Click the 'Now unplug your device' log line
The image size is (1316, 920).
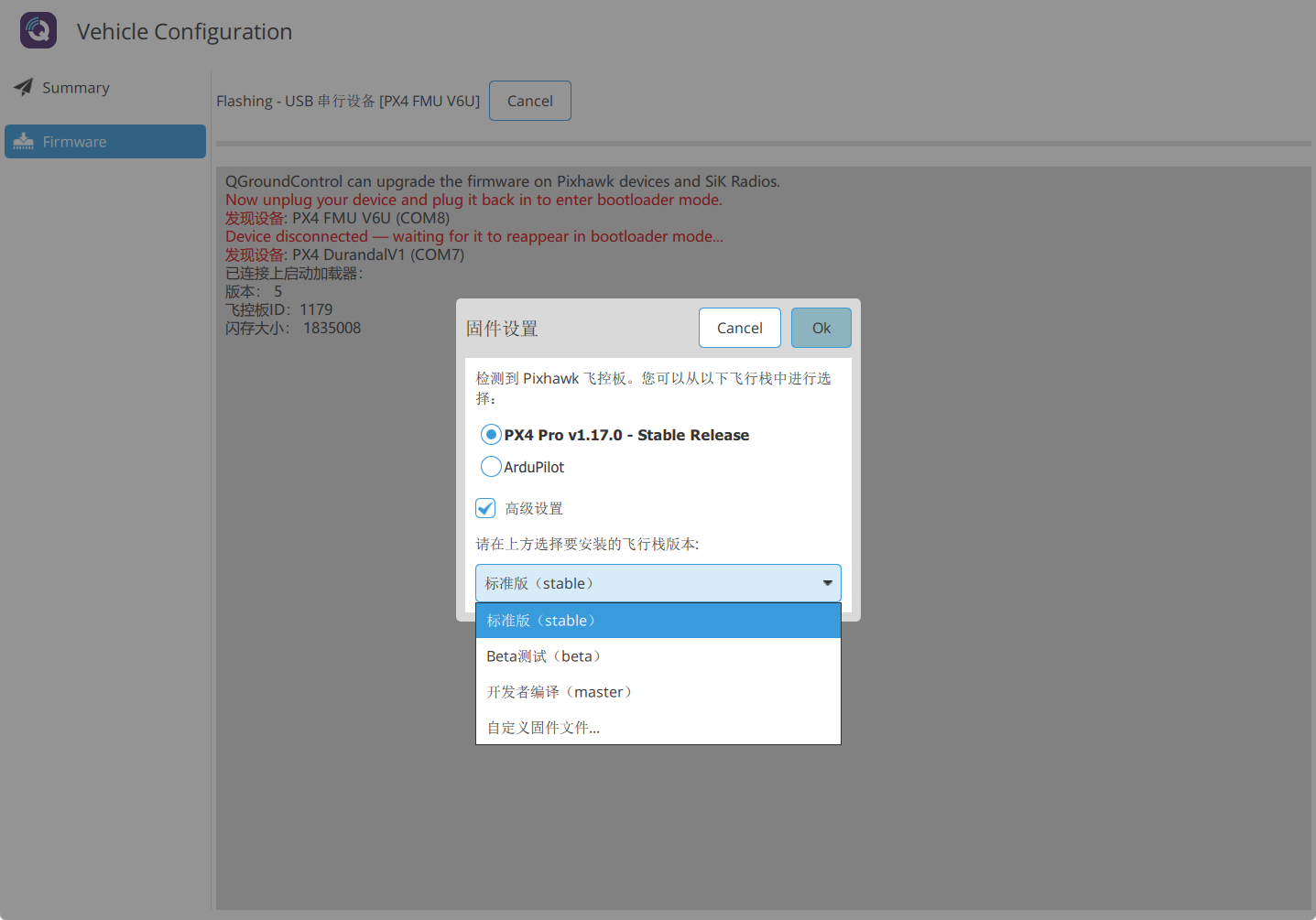pos(473,200)
